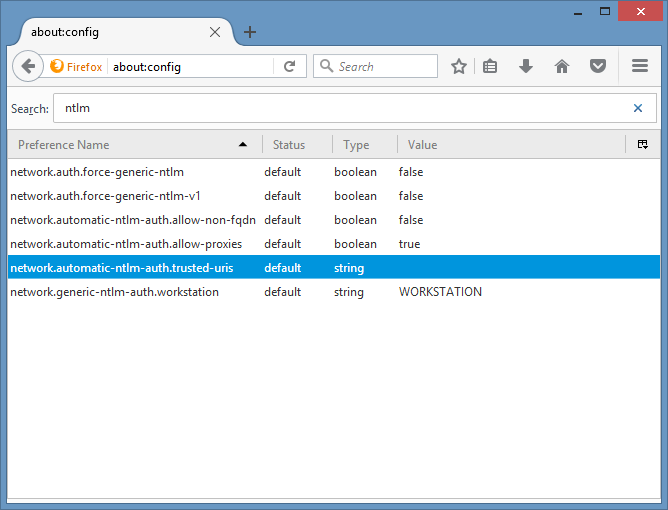Close the about:config tab

coord(215,32)
